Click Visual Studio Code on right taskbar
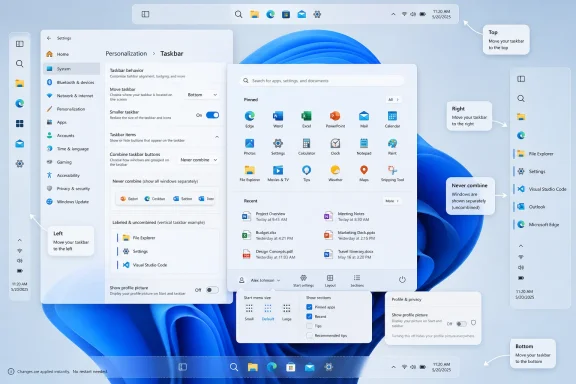This screenshot has height=384, width=576. tap(541, 189)
